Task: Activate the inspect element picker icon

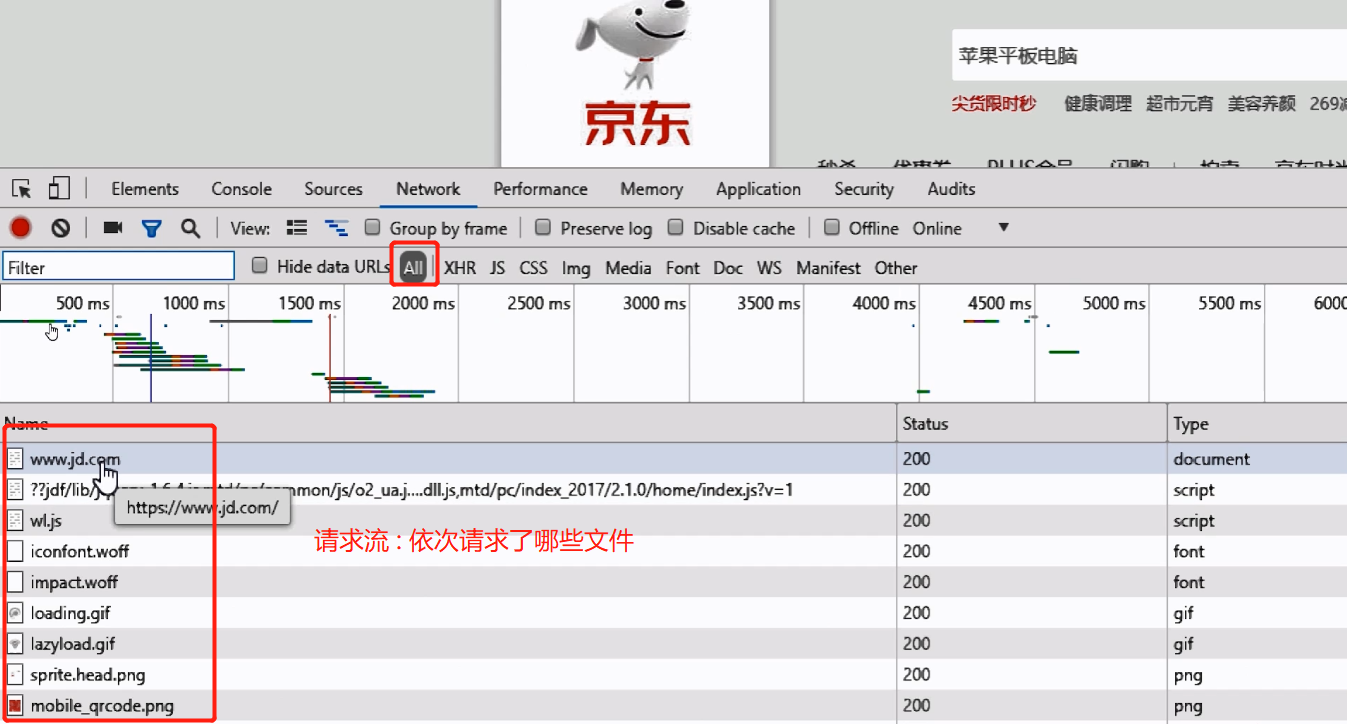Action: pos(22,189)
